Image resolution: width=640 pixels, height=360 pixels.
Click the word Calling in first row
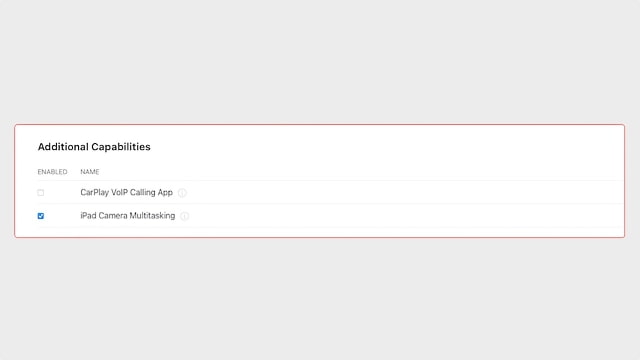(x=141, y=192)
